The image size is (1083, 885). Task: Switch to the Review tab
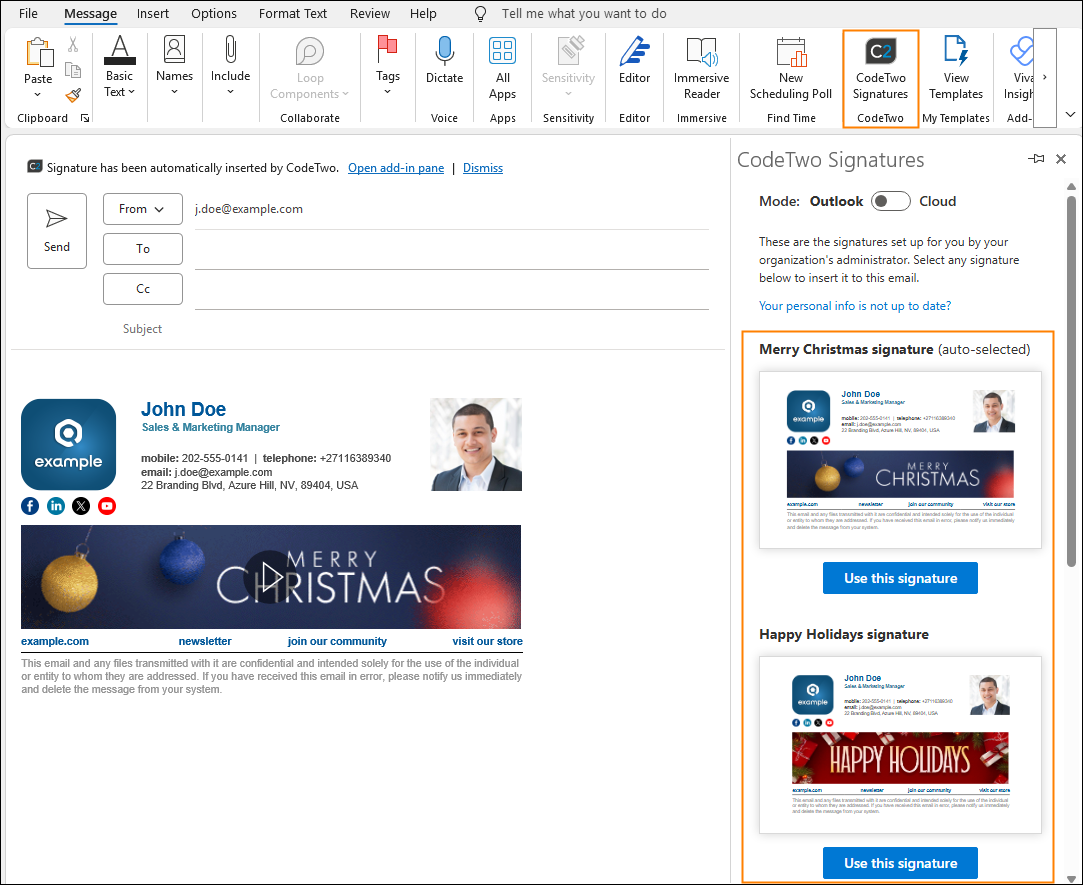point(370,13)
